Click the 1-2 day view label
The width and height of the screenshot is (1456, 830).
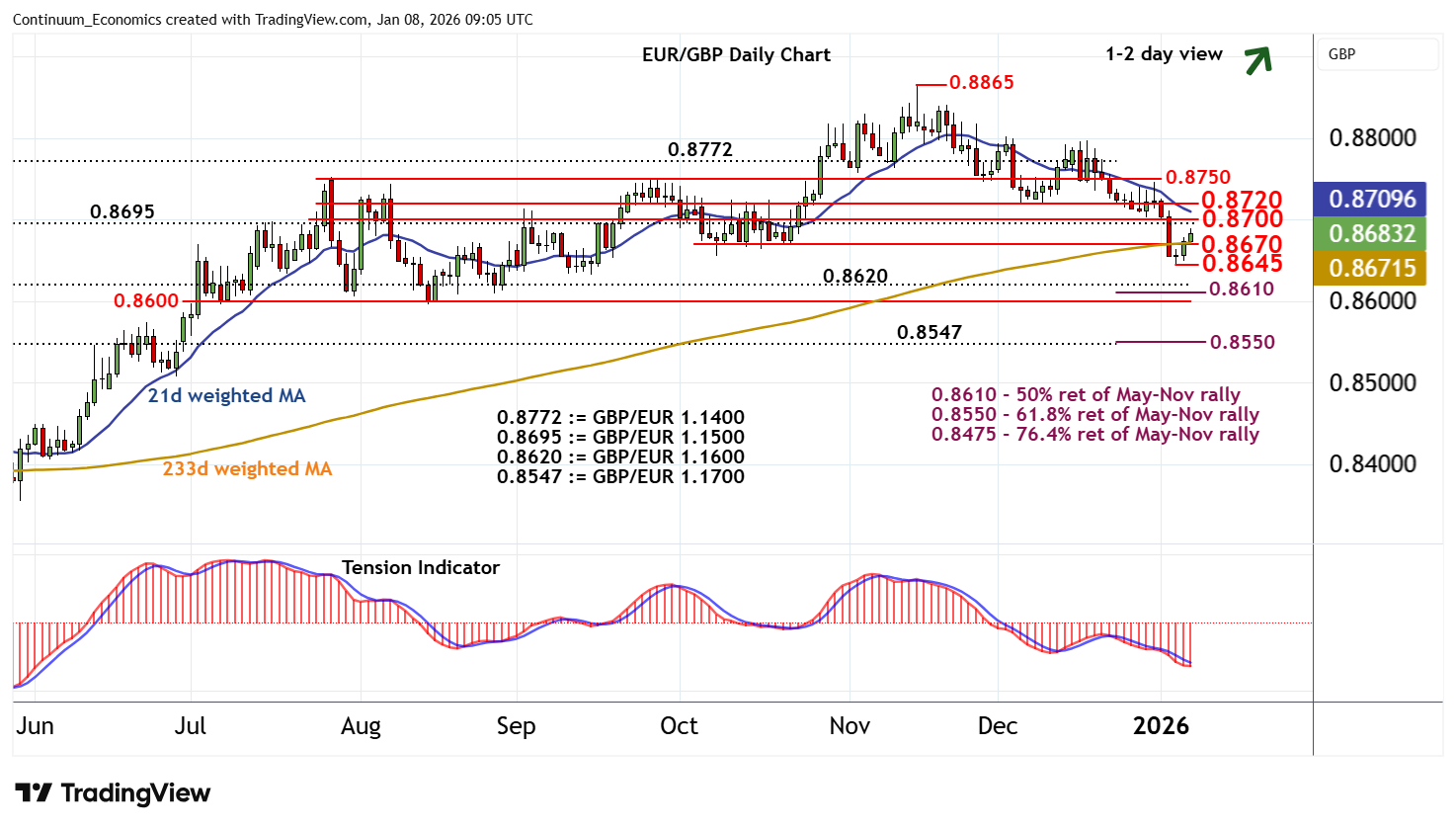coord(1164,53)
